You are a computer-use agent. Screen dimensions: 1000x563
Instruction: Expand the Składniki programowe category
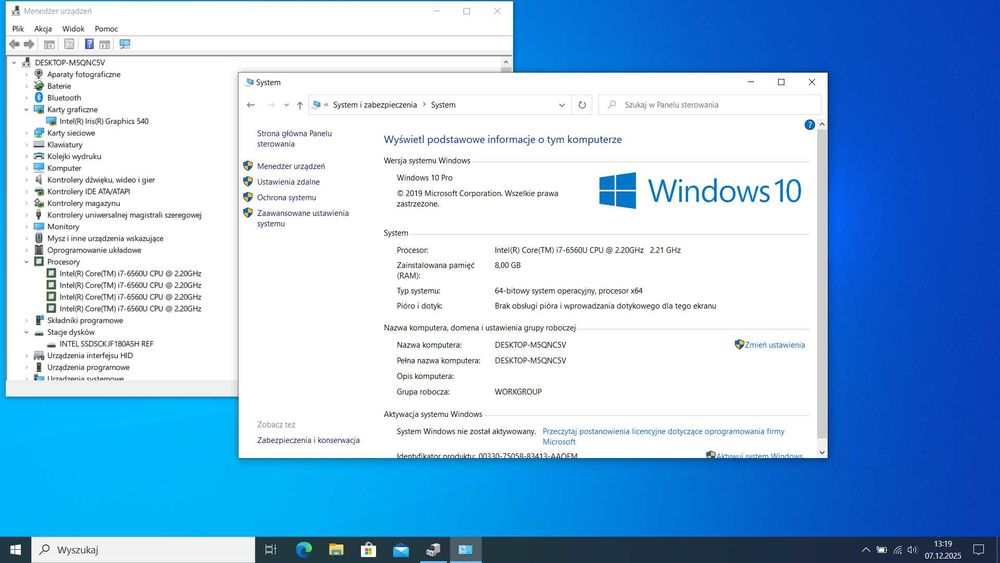point(26,320)
